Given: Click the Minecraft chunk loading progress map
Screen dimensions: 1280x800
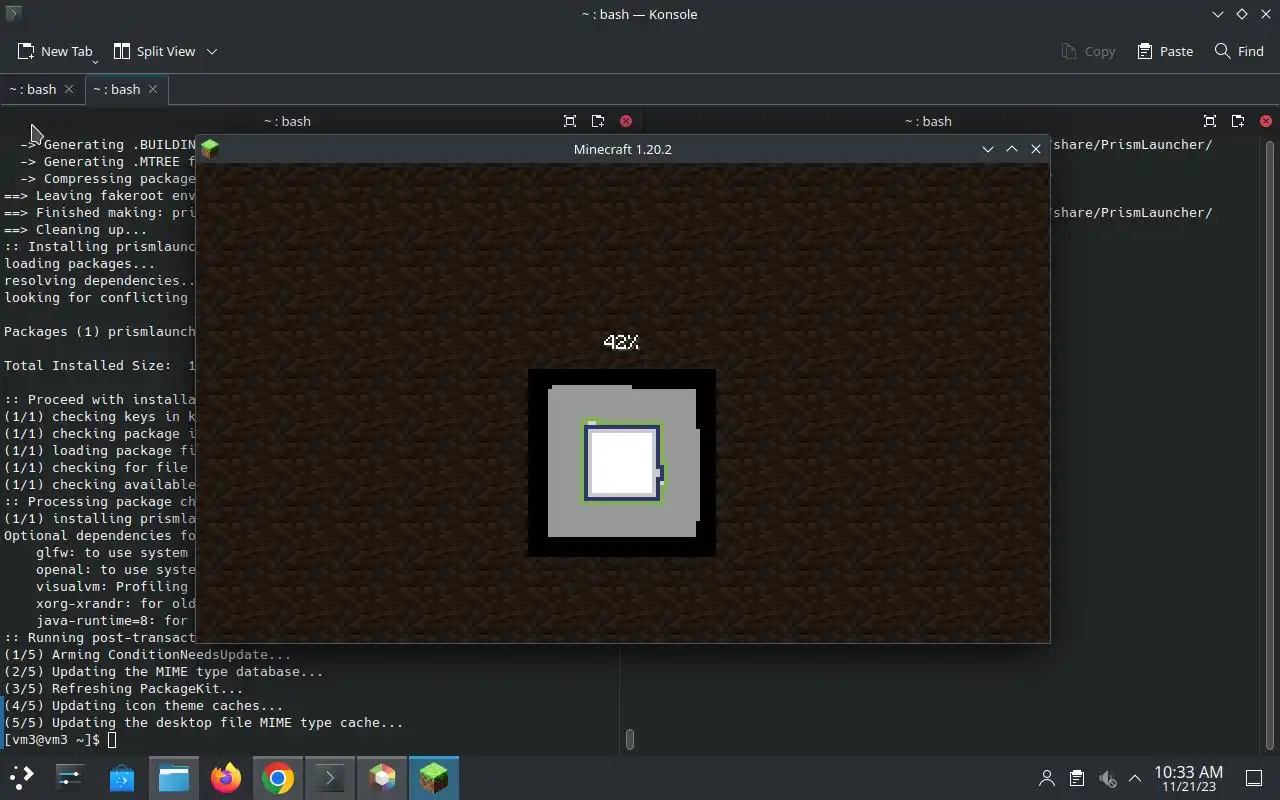Looking at the screenshot, I should pyautogui.click(x=622, y=462).
